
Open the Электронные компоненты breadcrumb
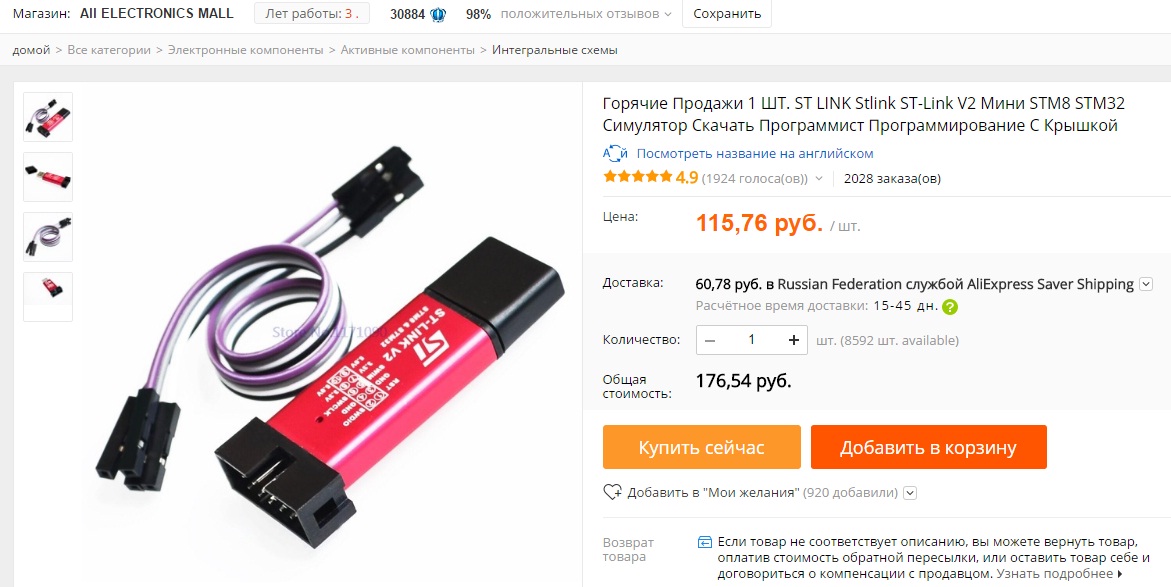246,50
